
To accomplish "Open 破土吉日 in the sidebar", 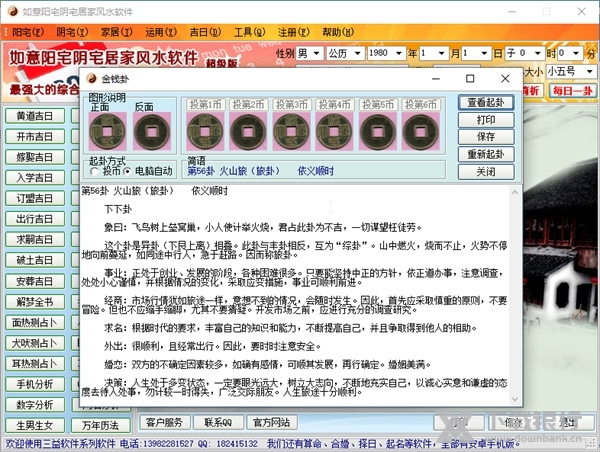I will [x=35, y=261].
